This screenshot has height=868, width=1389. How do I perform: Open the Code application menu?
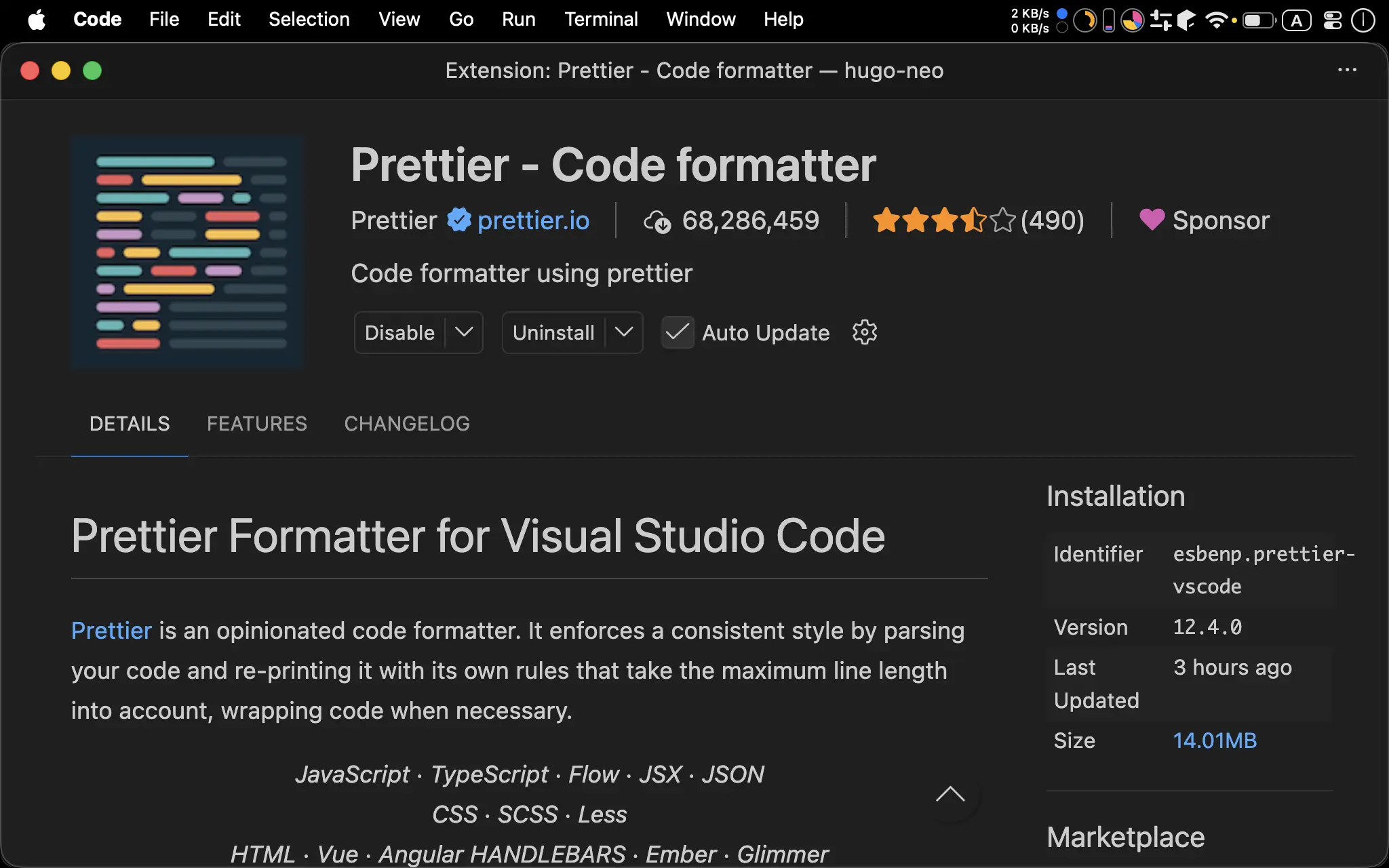tap(97, 20)
